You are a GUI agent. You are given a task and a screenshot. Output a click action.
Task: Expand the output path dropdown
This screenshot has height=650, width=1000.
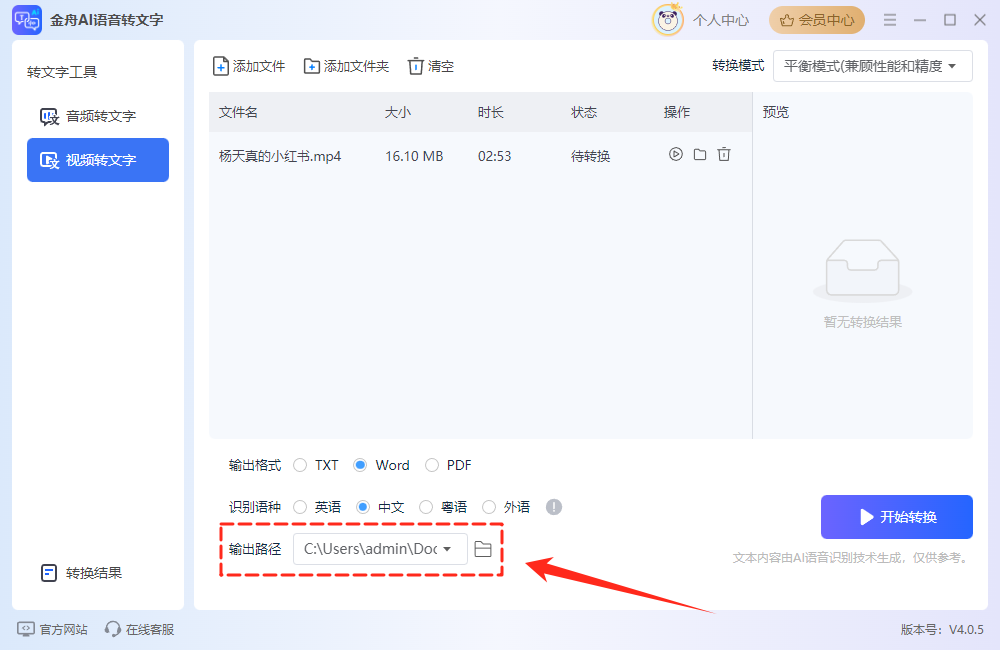tap(380, 549)
